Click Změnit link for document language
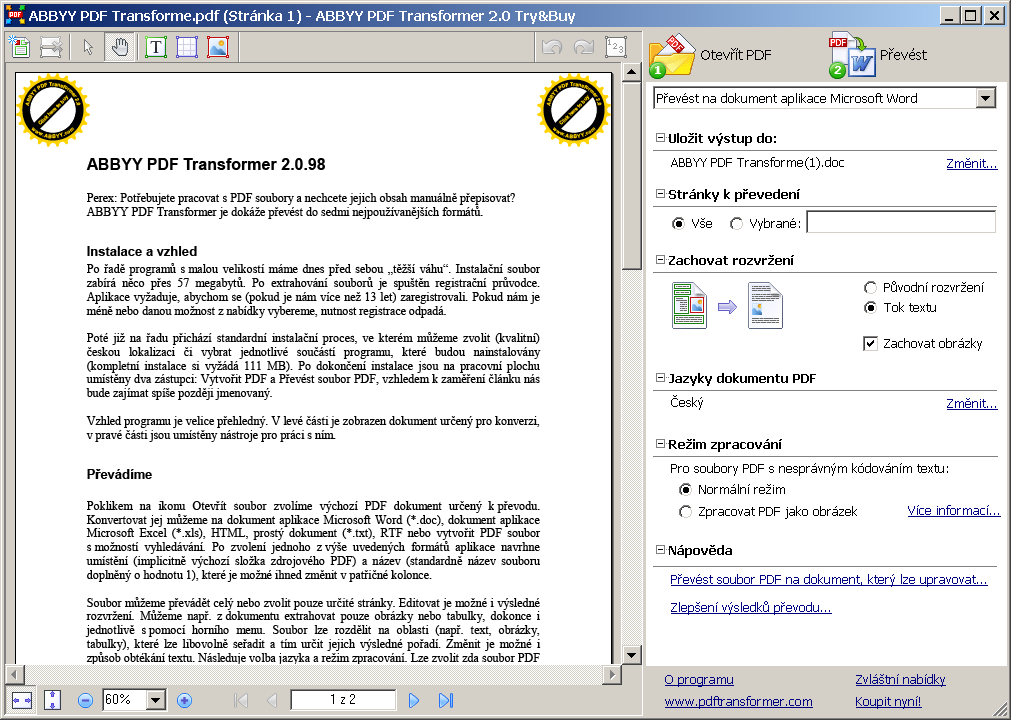Screen dimensions: 1011x720 tap(972, 404)
